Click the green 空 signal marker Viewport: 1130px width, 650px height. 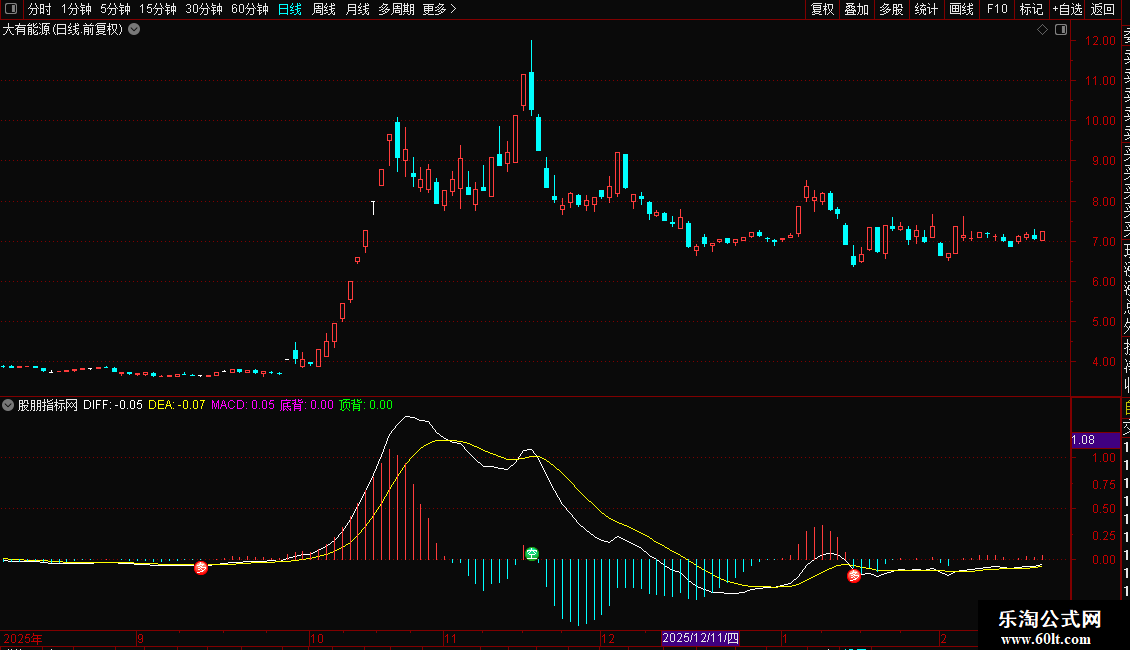(x=532, y=553)
